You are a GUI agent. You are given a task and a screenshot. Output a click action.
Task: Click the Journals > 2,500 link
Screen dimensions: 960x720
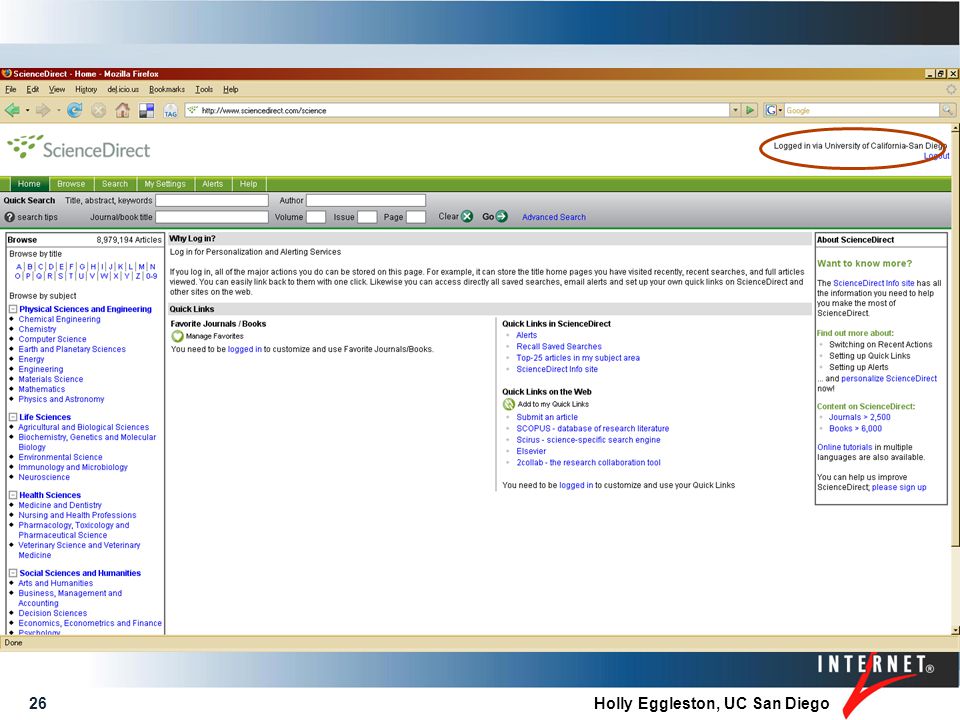(x=860, y=418)
